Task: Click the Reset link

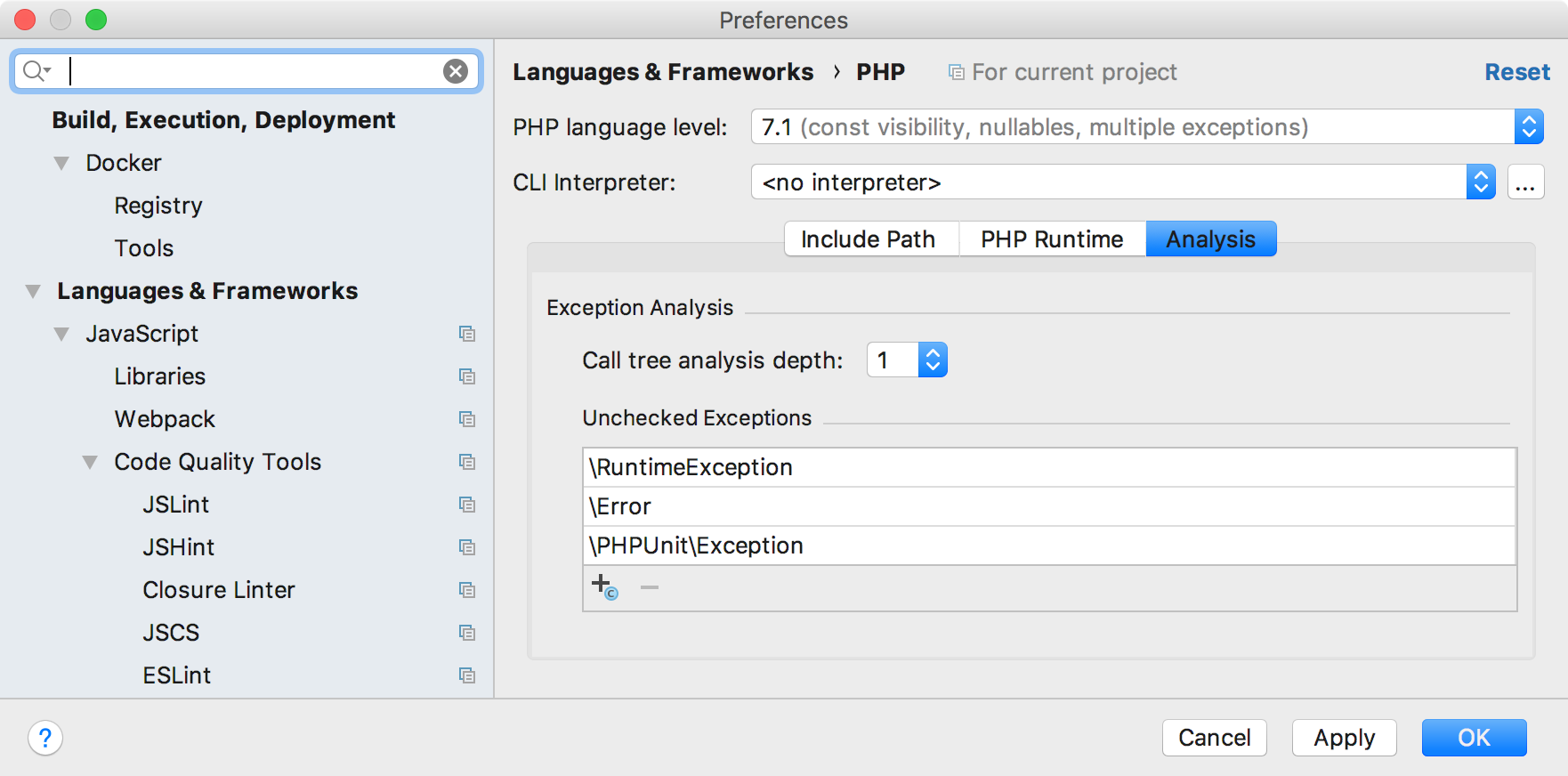Action: 1516,72
